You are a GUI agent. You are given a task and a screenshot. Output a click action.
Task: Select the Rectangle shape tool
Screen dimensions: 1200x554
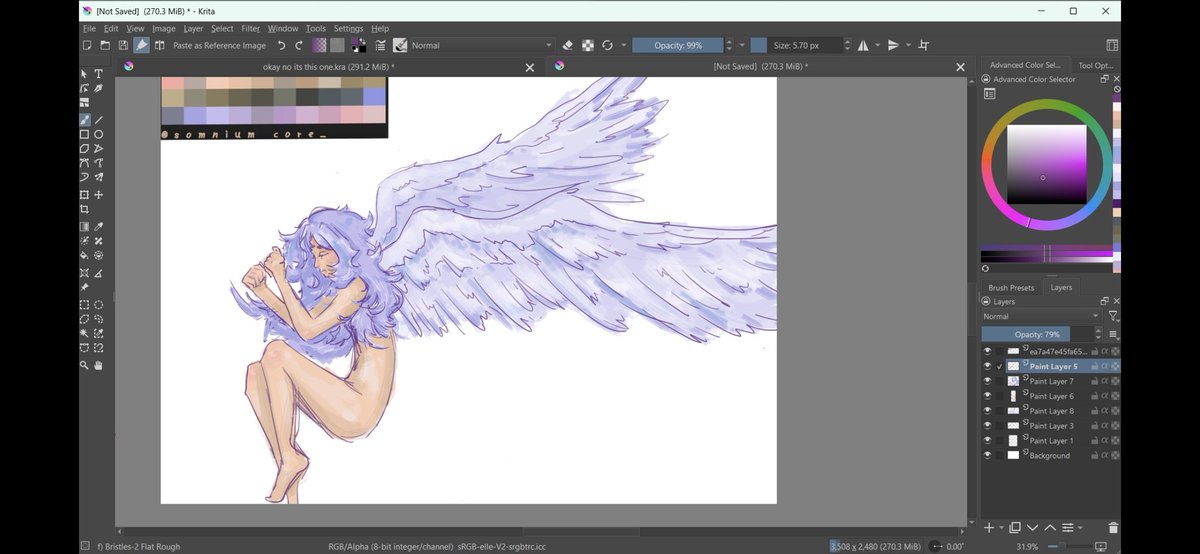click(x=85, y=134)
